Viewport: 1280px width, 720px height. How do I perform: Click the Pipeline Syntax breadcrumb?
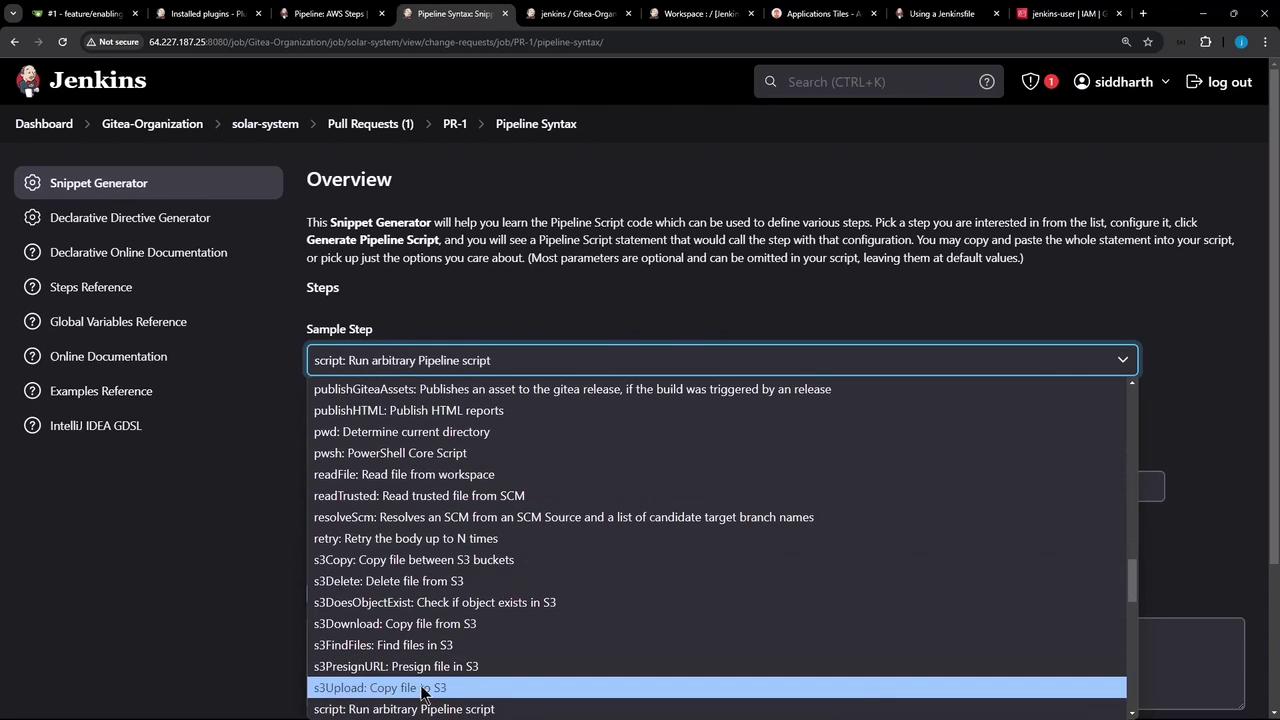(x=536, y=124)
